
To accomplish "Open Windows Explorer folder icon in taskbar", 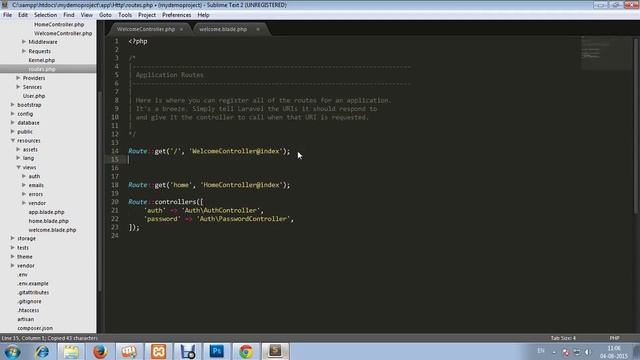I will click(71, 351).
